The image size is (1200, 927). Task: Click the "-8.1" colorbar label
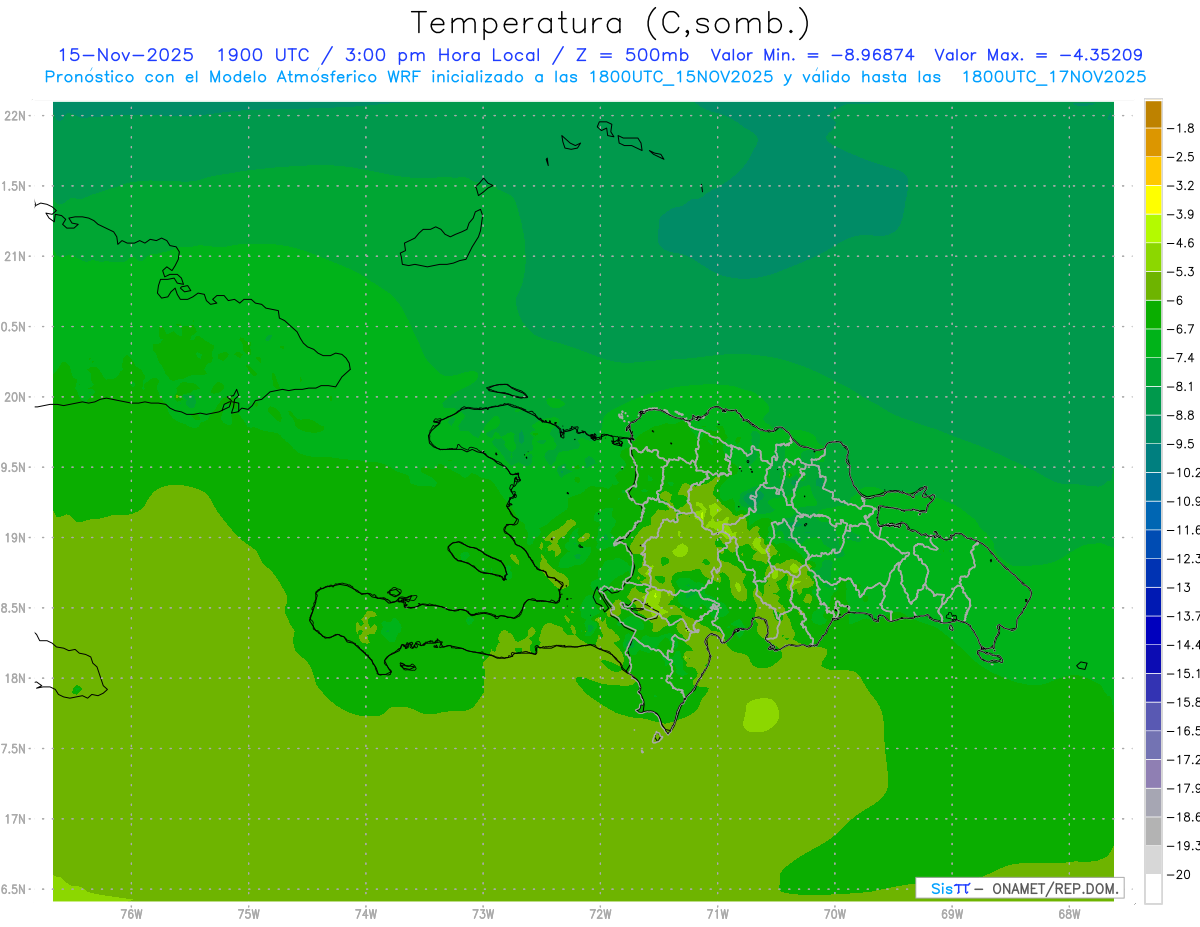(1182, 386)
